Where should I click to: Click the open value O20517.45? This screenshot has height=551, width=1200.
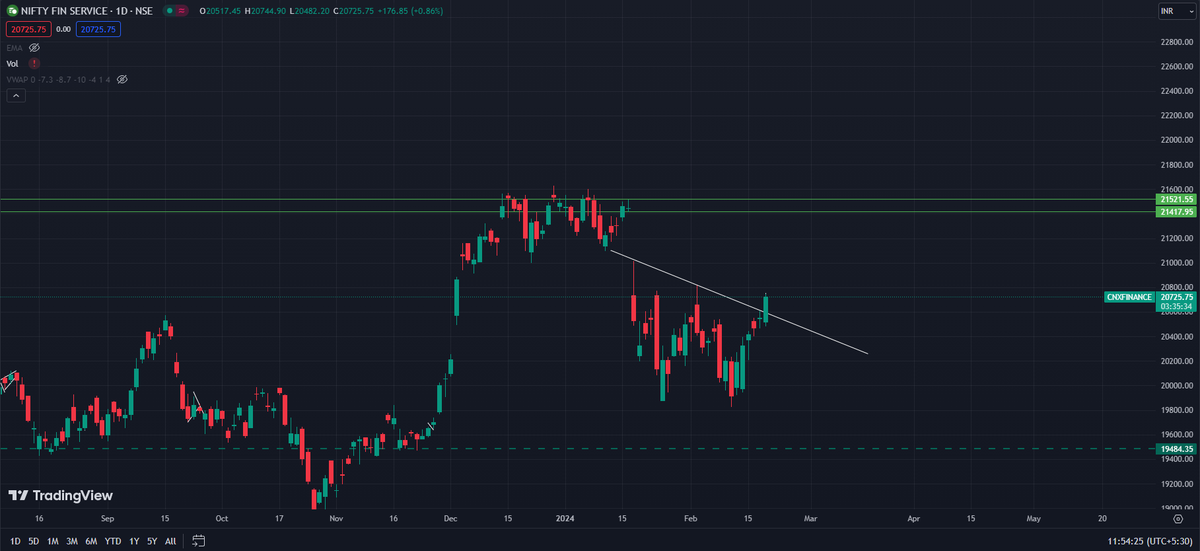[222, 11]
